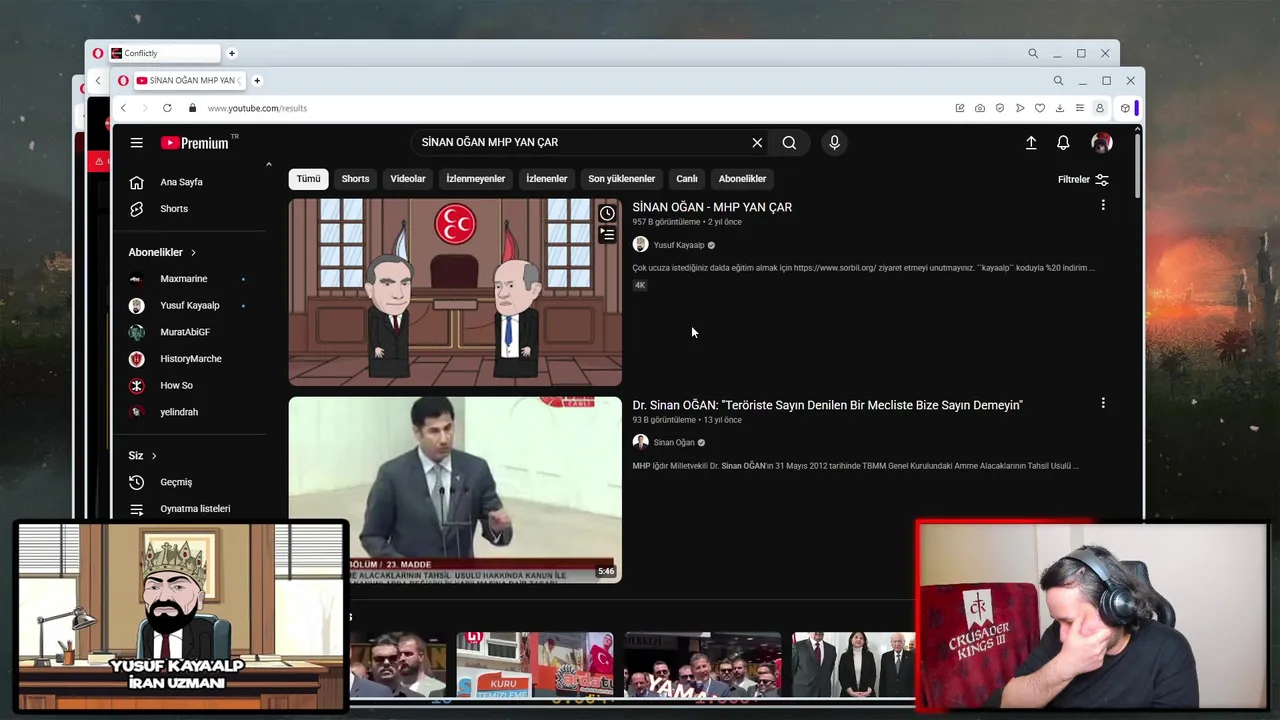This screenshot has height=720, width=1280.
Task: Start voice search with microphone icon
Action: [834, 143]
